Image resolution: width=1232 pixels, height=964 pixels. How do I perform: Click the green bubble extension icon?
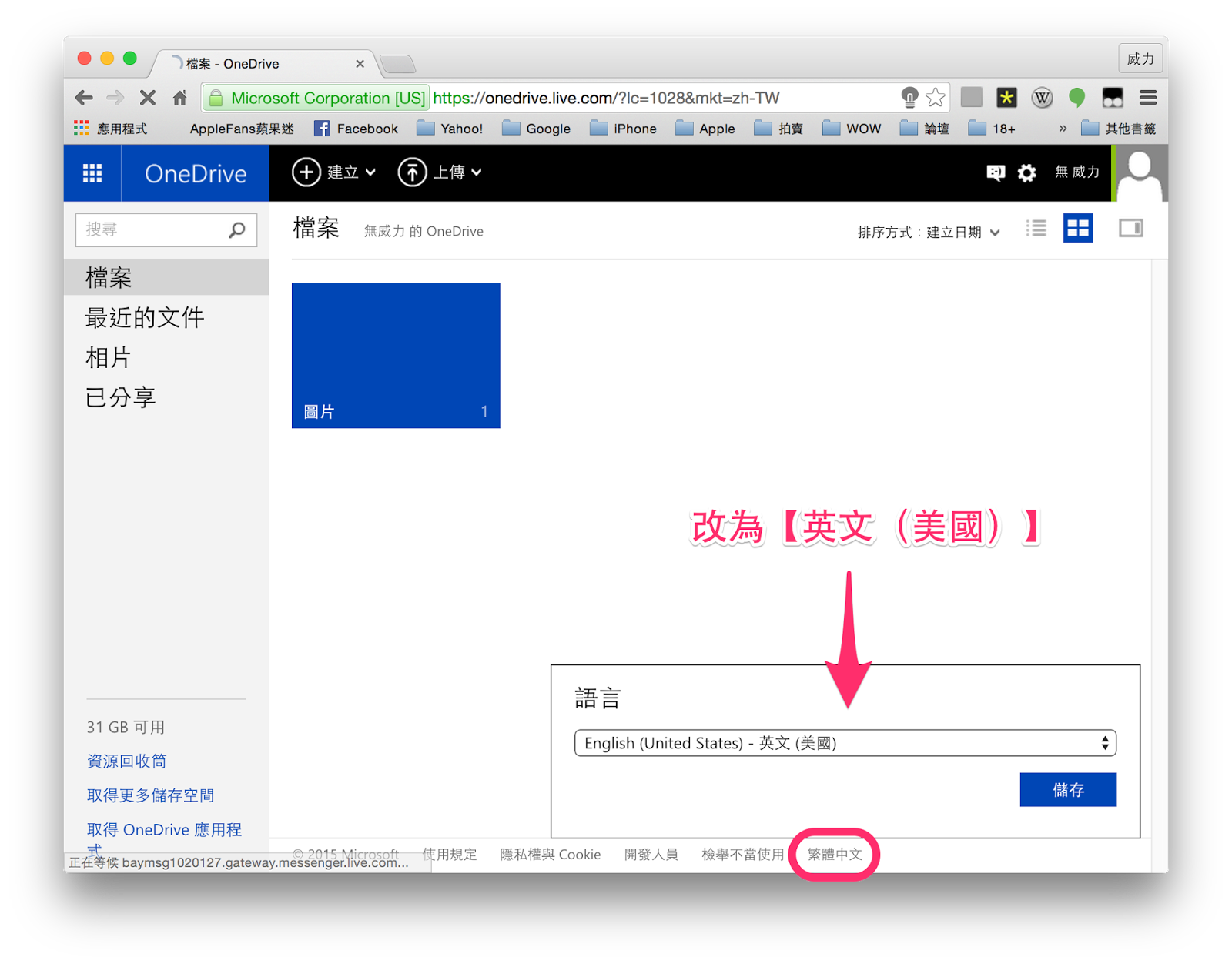click(x=1077, y=97)
